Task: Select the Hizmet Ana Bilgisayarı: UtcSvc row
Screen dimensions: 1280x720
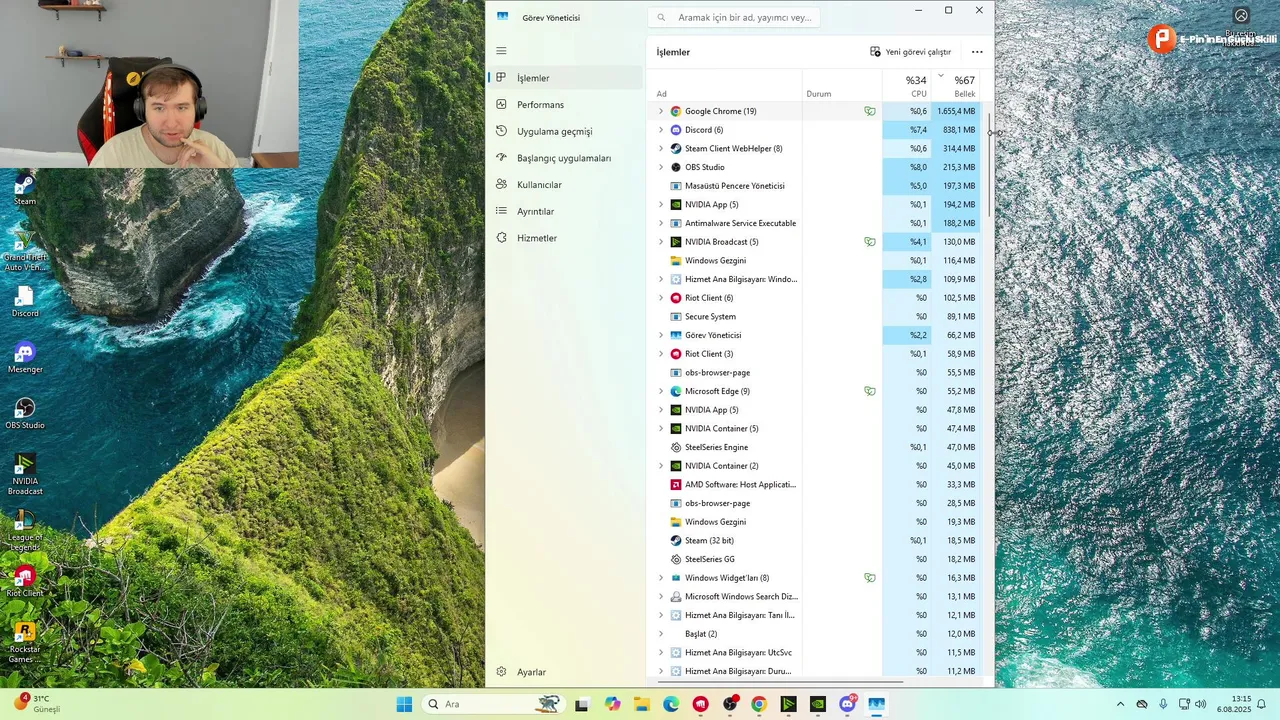Action: (x=815, y=652)
